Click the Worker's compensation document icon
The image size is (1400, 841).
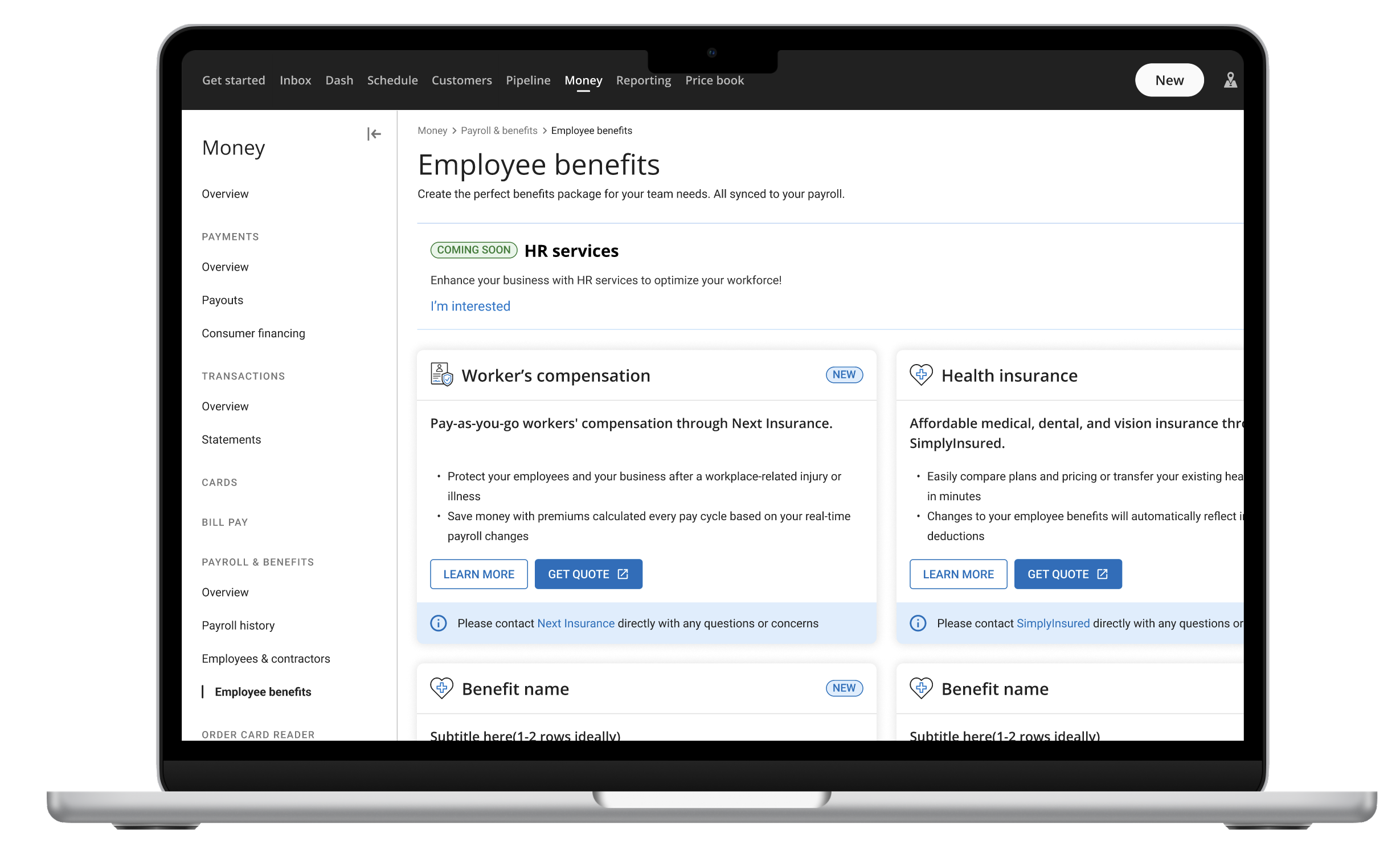tap(441, 375)
